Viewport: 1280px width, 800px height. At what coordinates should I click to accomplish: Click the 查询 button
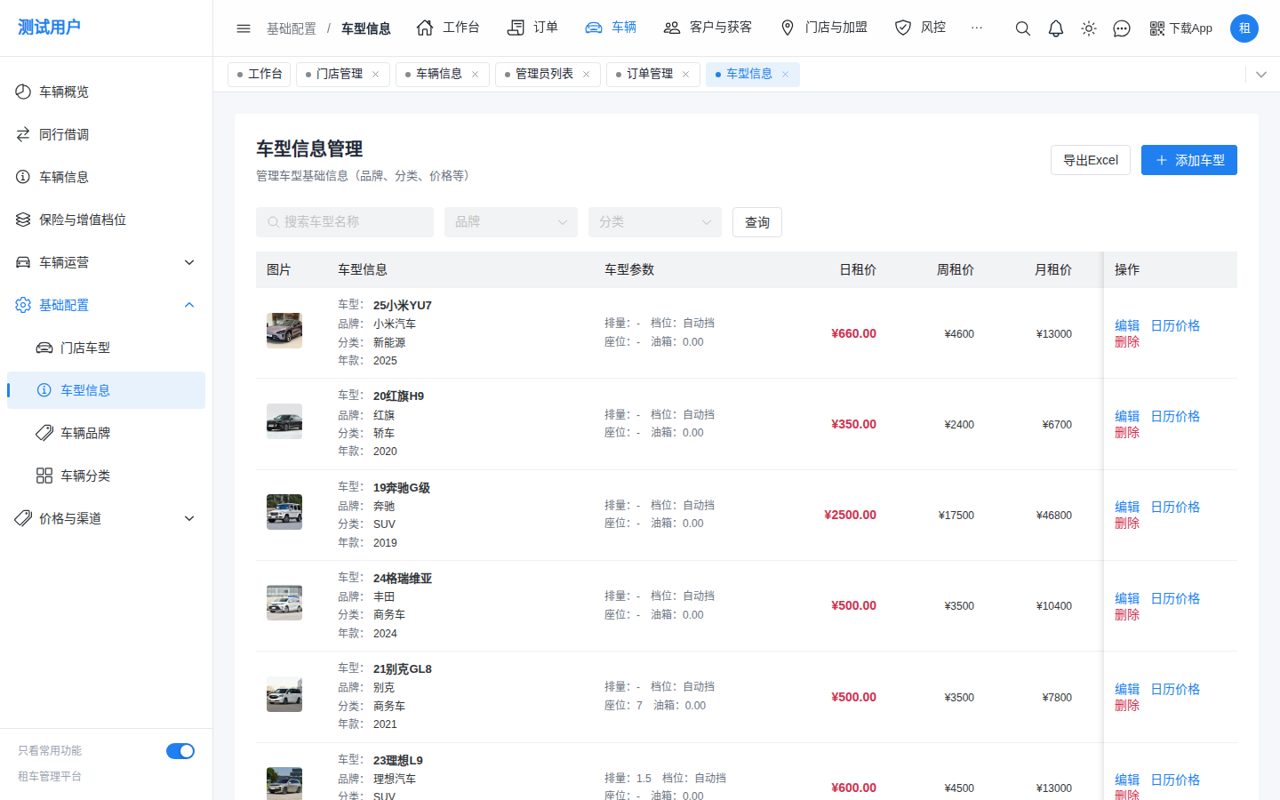pos(757,222)
